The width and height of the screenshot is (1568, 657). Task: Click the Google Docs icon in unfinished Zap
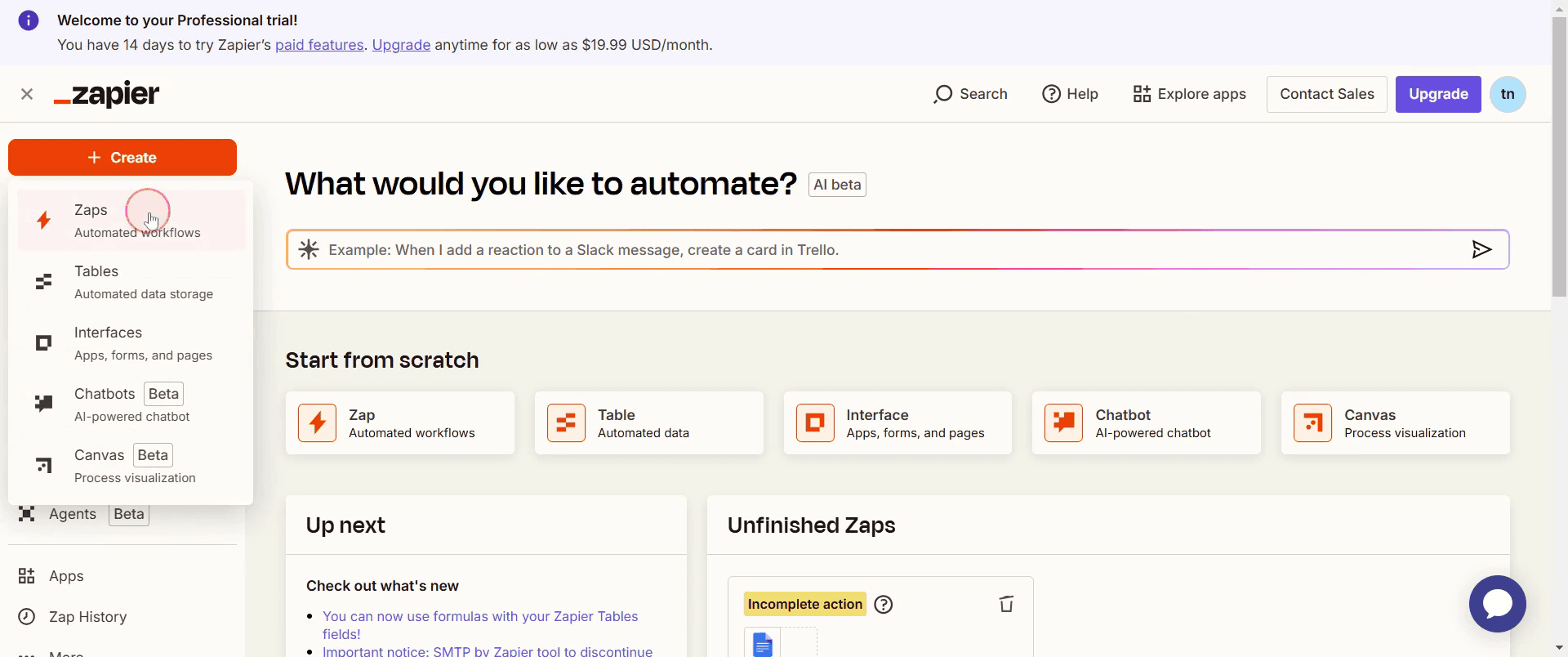coord(762,643)
